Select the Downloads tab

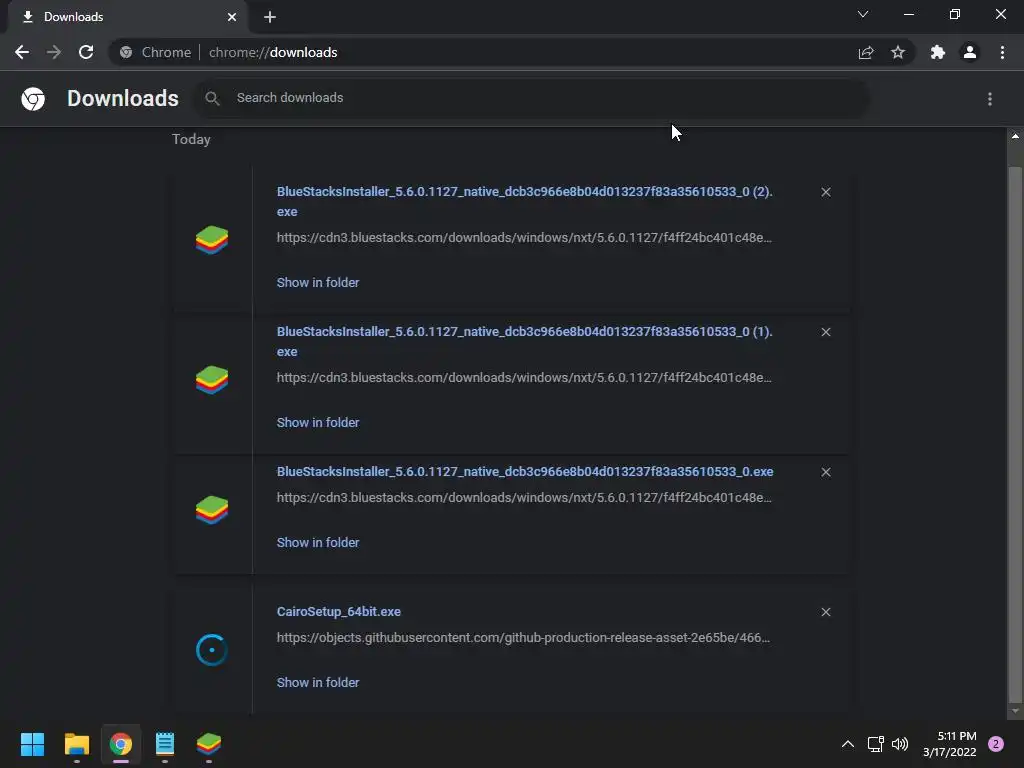pos(127,17)
